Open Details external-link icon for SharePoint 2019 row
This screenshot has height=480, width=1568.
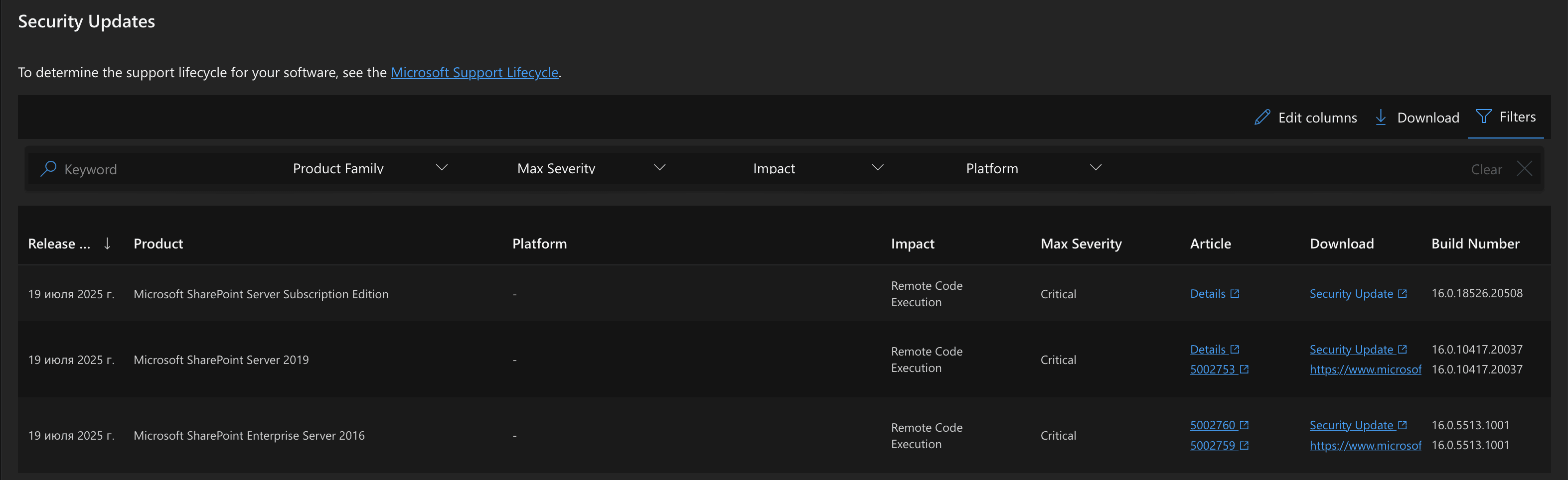1235,349
